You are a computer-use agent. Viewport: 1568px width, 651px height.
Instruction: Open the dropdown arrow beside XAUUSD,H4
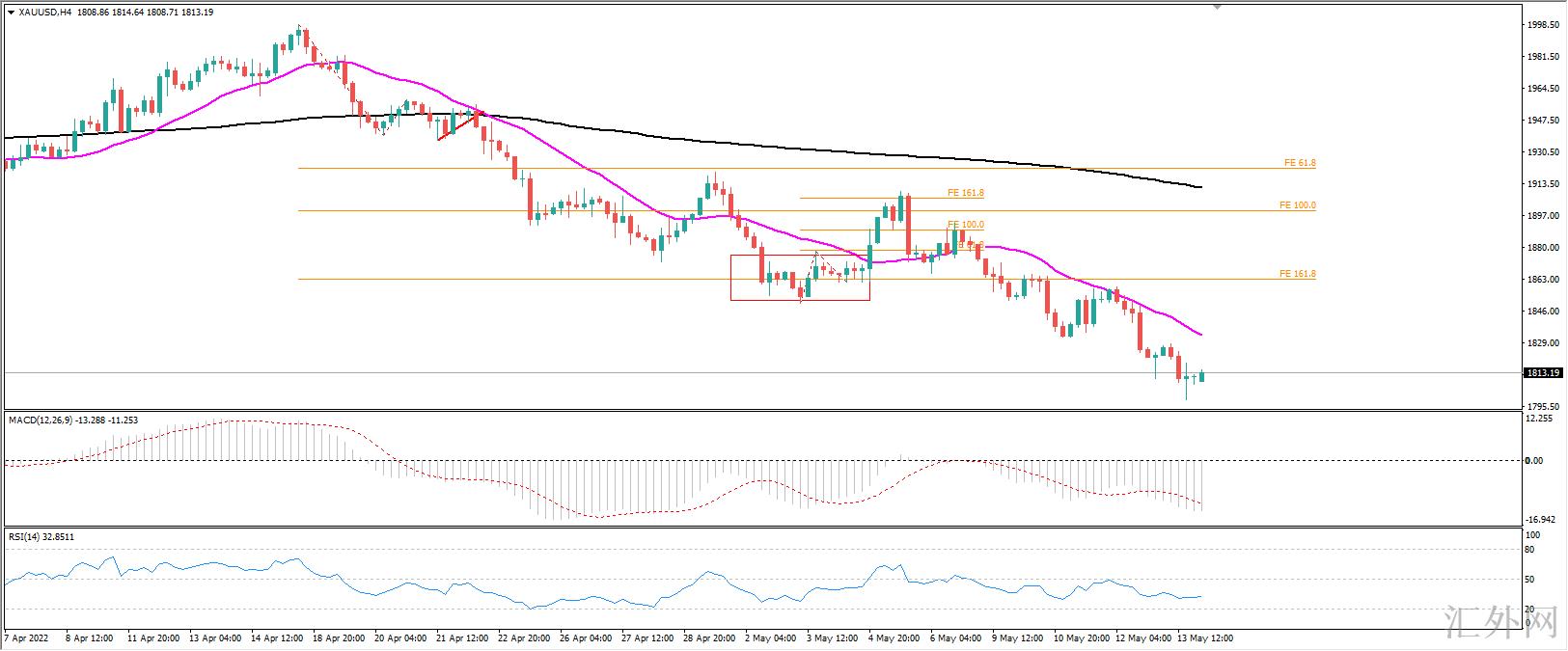(11, 13)
